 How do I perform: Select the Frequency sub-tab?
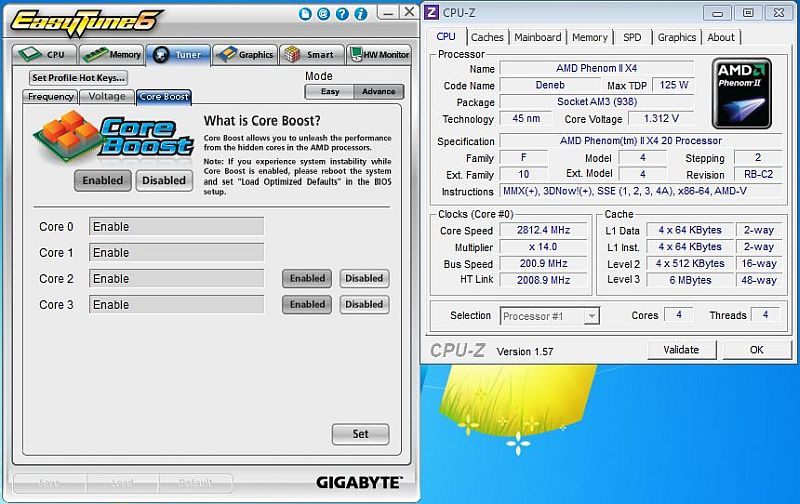click(x=51, y=96)
